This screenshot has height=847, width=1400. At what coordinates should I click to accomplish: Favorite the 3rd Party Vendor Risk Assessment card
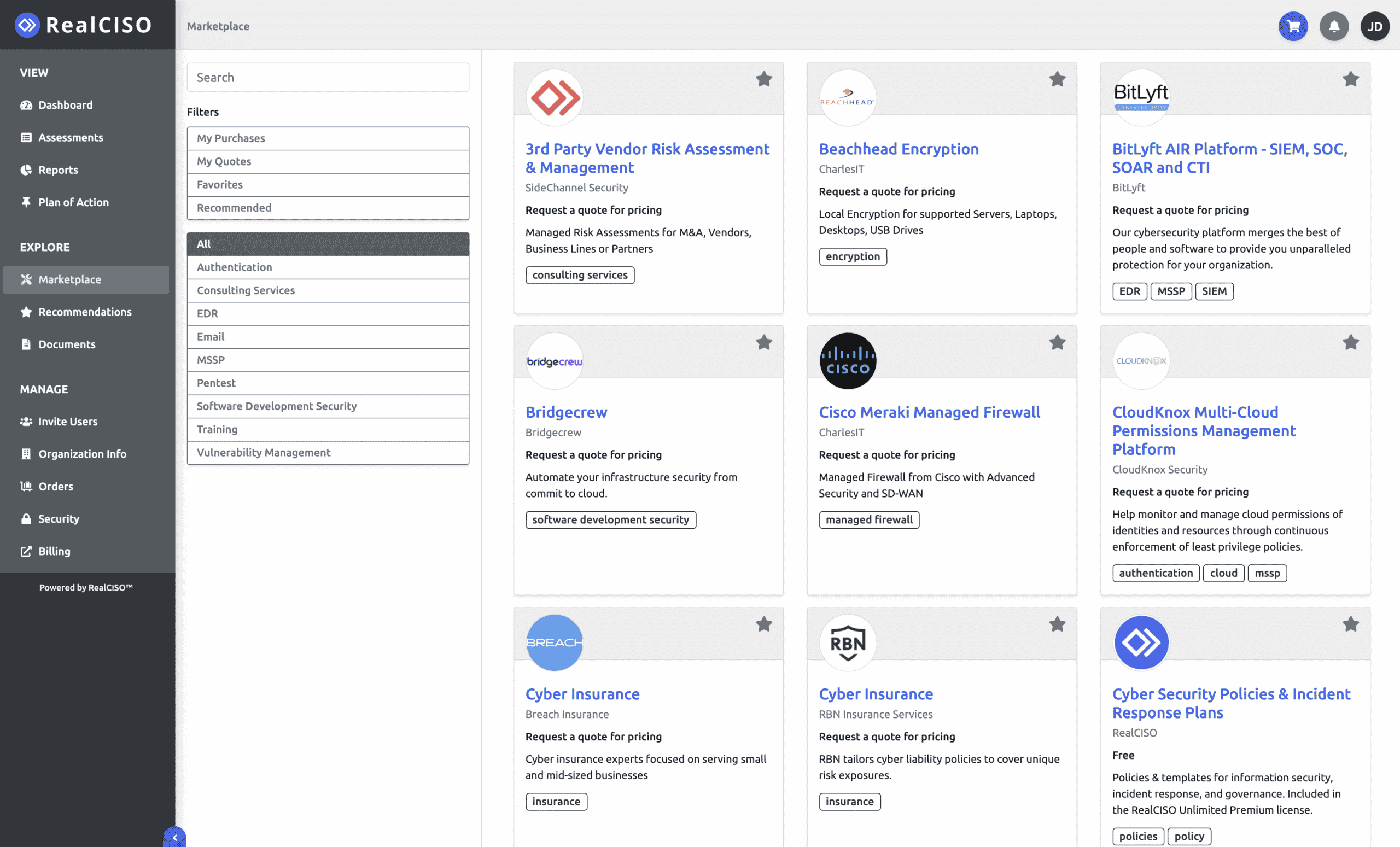pyautogui.click(x=764, y=79)
